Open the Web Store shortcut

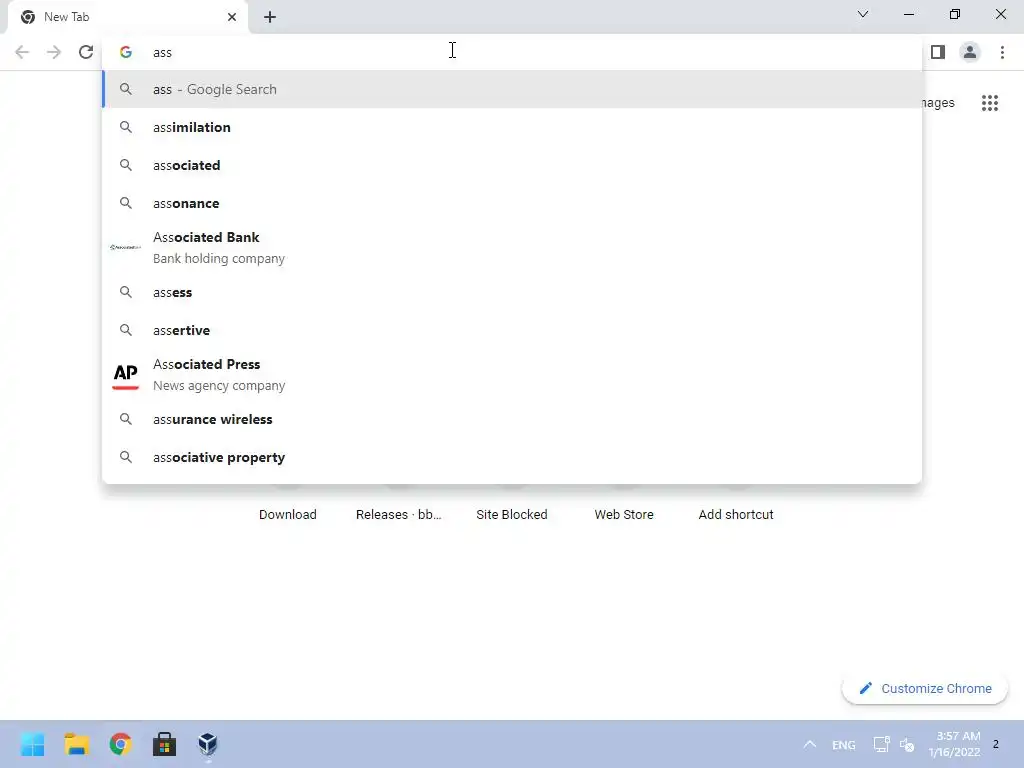[624, 514]
